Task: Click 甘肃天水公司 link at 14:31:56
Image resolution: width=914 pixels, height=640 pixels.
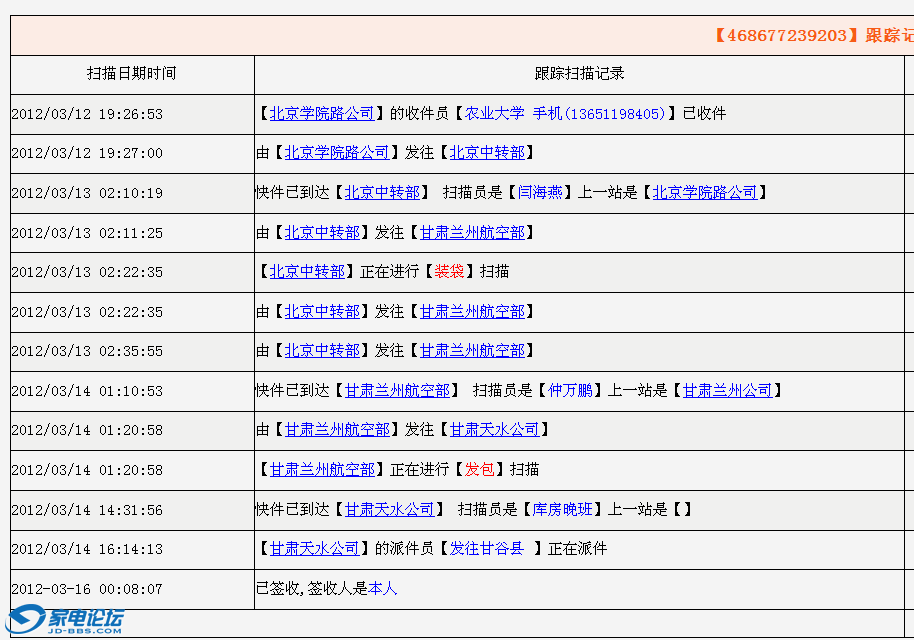Action: pos(391,509)
